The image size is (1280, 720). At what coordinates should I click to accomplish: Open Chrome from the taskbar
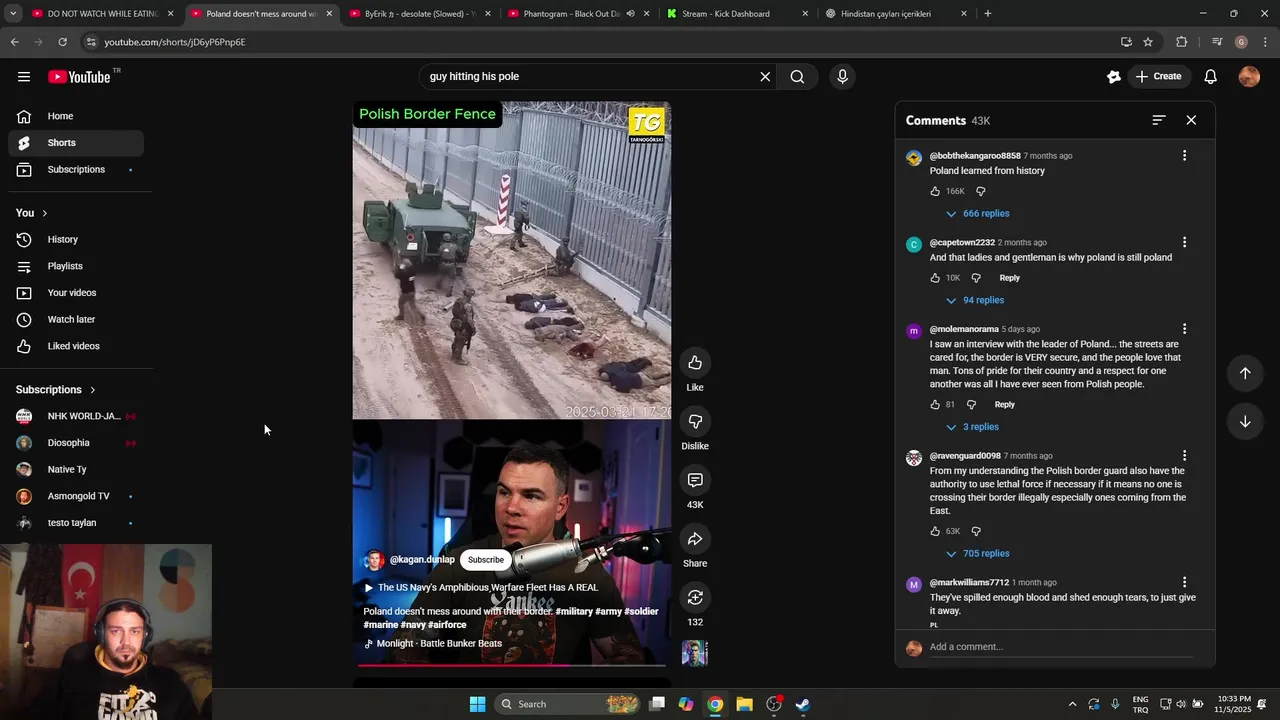click(715, 704)
